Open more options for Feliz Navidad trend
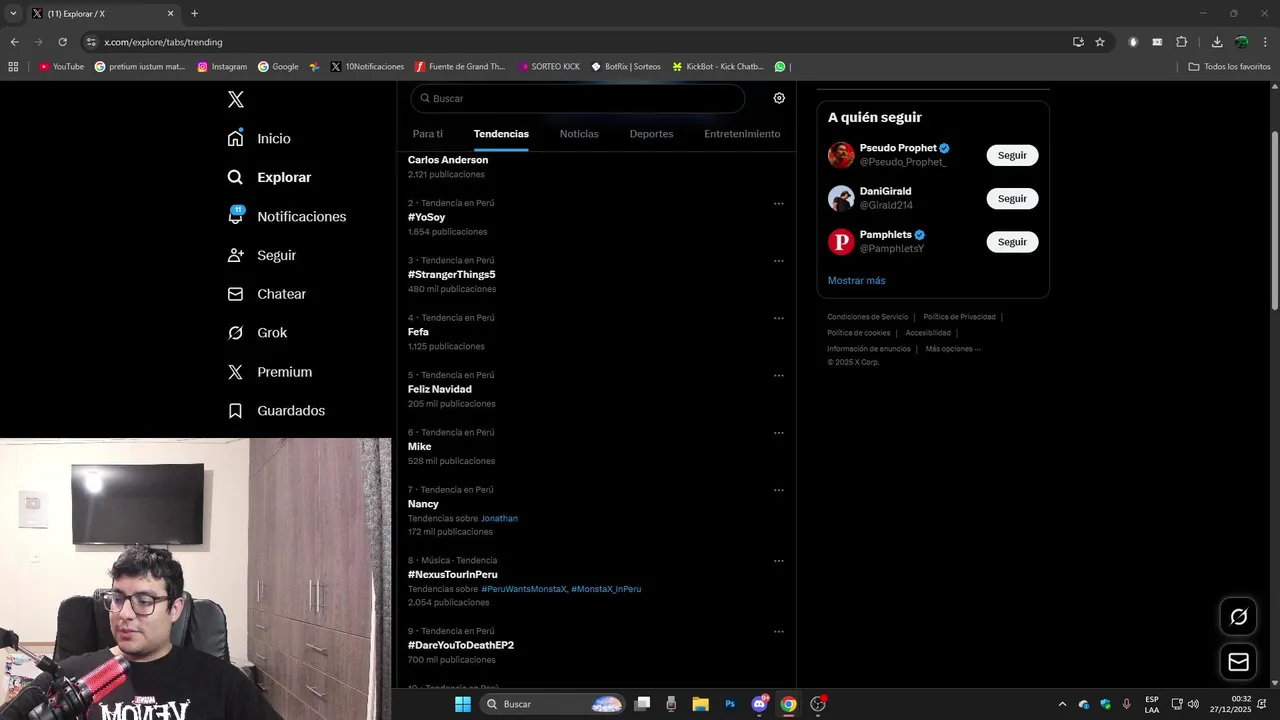This screenshot has width=1280, height=720. tap(778, 376)
